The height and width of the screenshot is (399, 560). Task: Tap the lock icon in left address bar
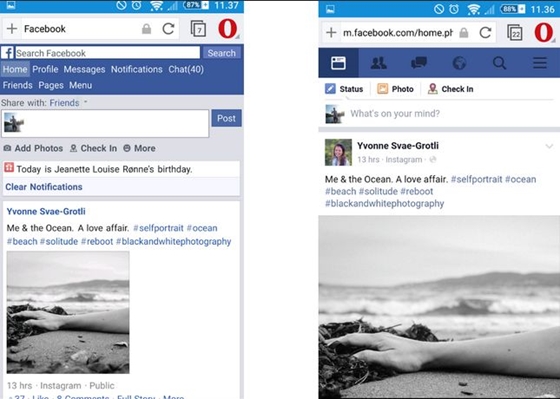coord(146,29)
